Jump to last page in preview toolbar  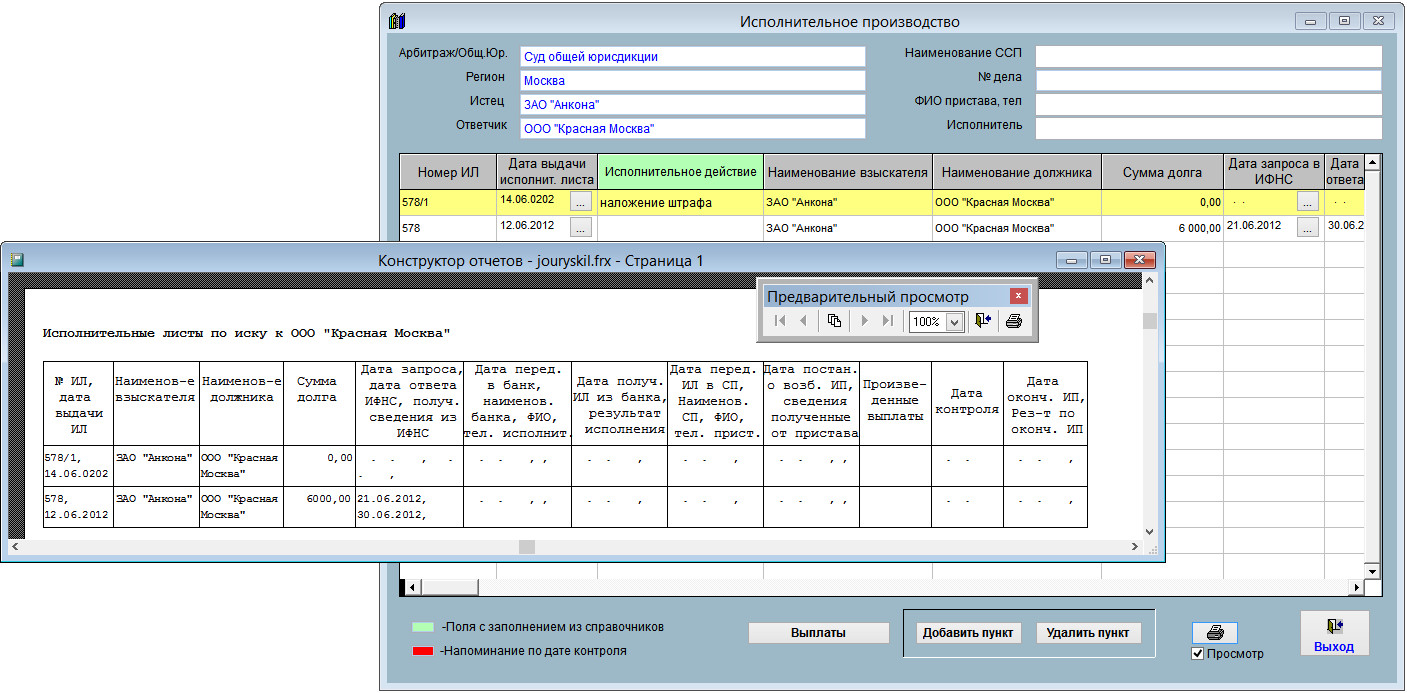(x=887, y=322)
